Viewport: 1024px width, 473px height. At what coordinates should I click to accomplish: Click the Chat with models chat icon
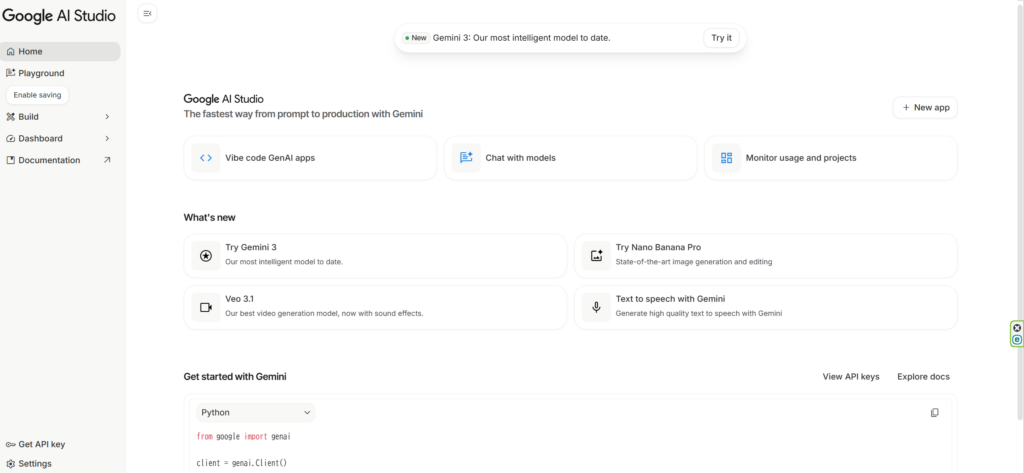pos(466,158)
